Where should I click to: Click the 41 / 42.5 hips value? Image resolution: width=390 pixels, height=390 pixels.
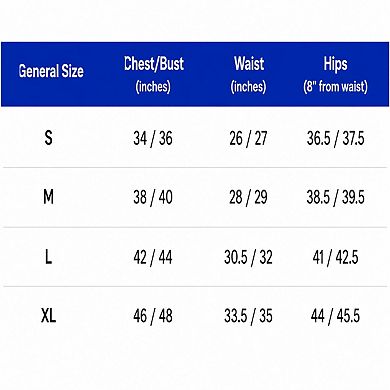click(336, 257)
